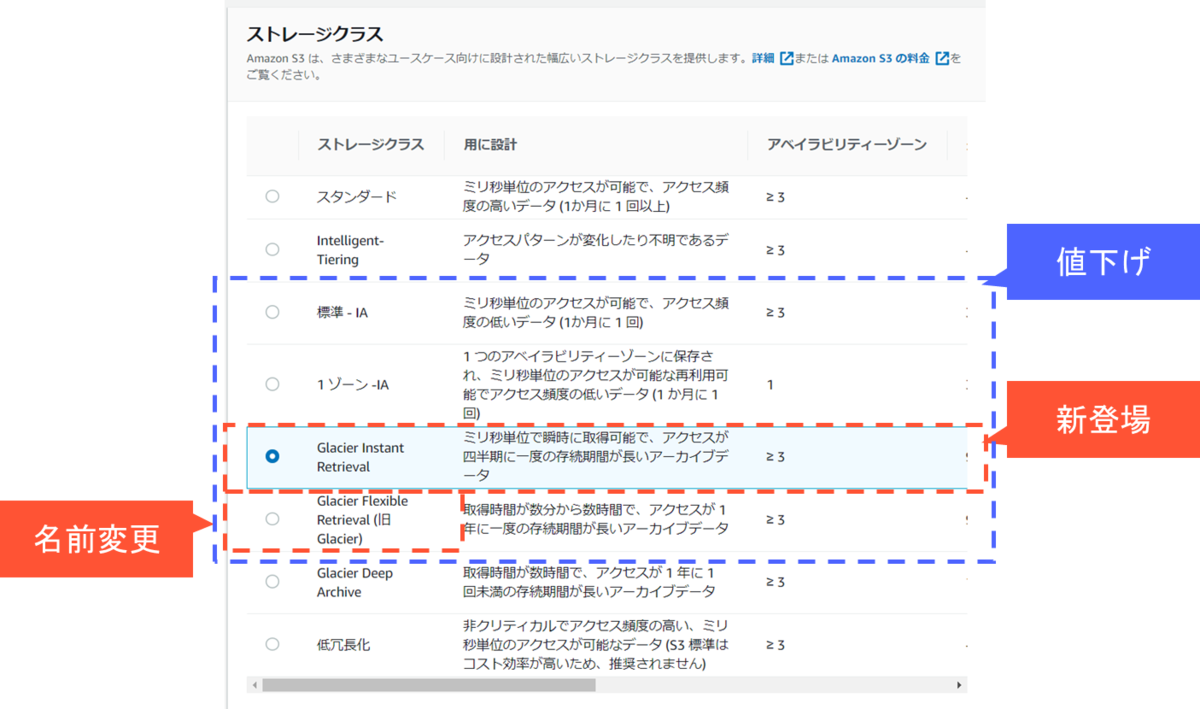Click ≥ 3 zone value in Glacier Deep Archive row

[x=775, y=582]
